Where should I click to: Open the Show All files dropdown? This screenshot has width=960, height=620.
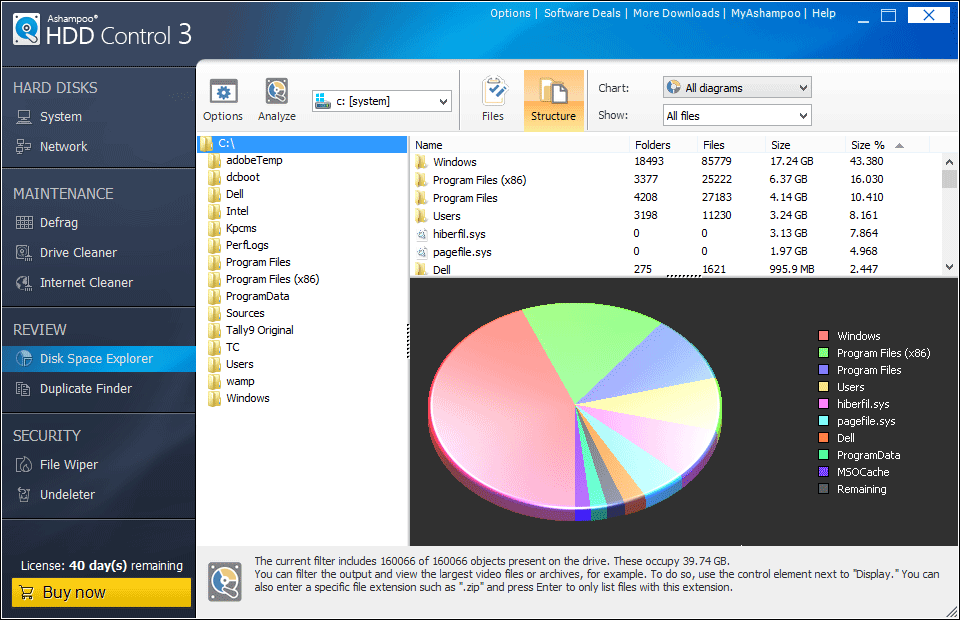coord(737,116)
